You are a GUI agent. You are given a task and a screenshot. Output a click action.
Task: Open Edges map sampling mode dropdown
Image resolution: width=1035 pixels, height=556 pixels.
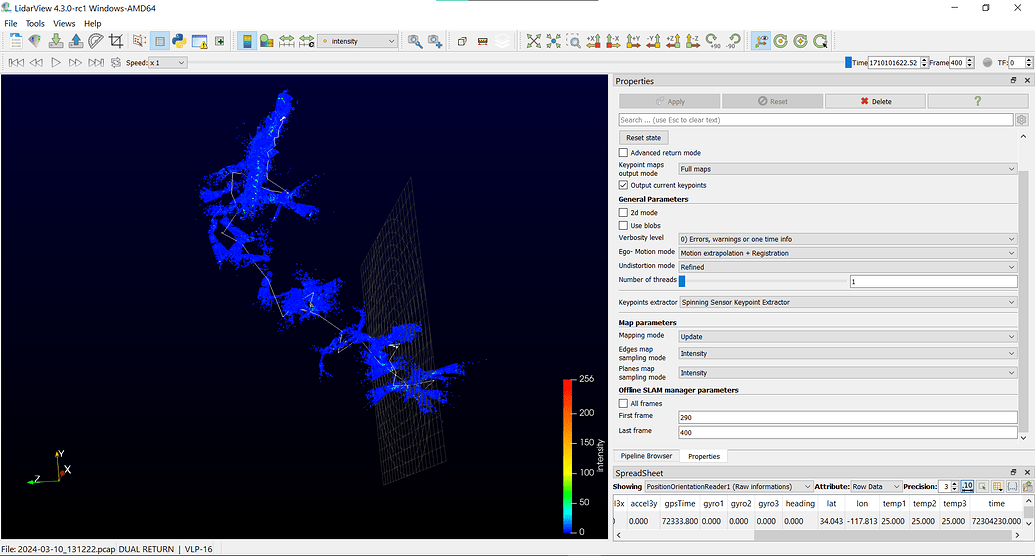848,353
